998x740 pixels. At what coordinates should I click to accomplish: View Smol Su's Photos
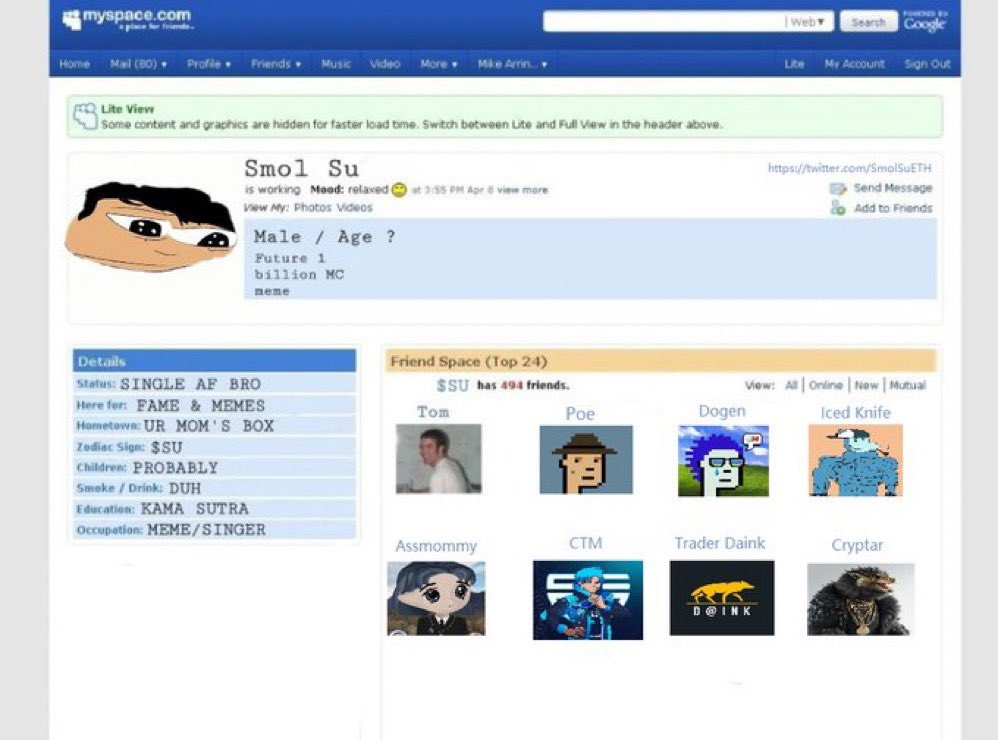click(x=313, y=207)
